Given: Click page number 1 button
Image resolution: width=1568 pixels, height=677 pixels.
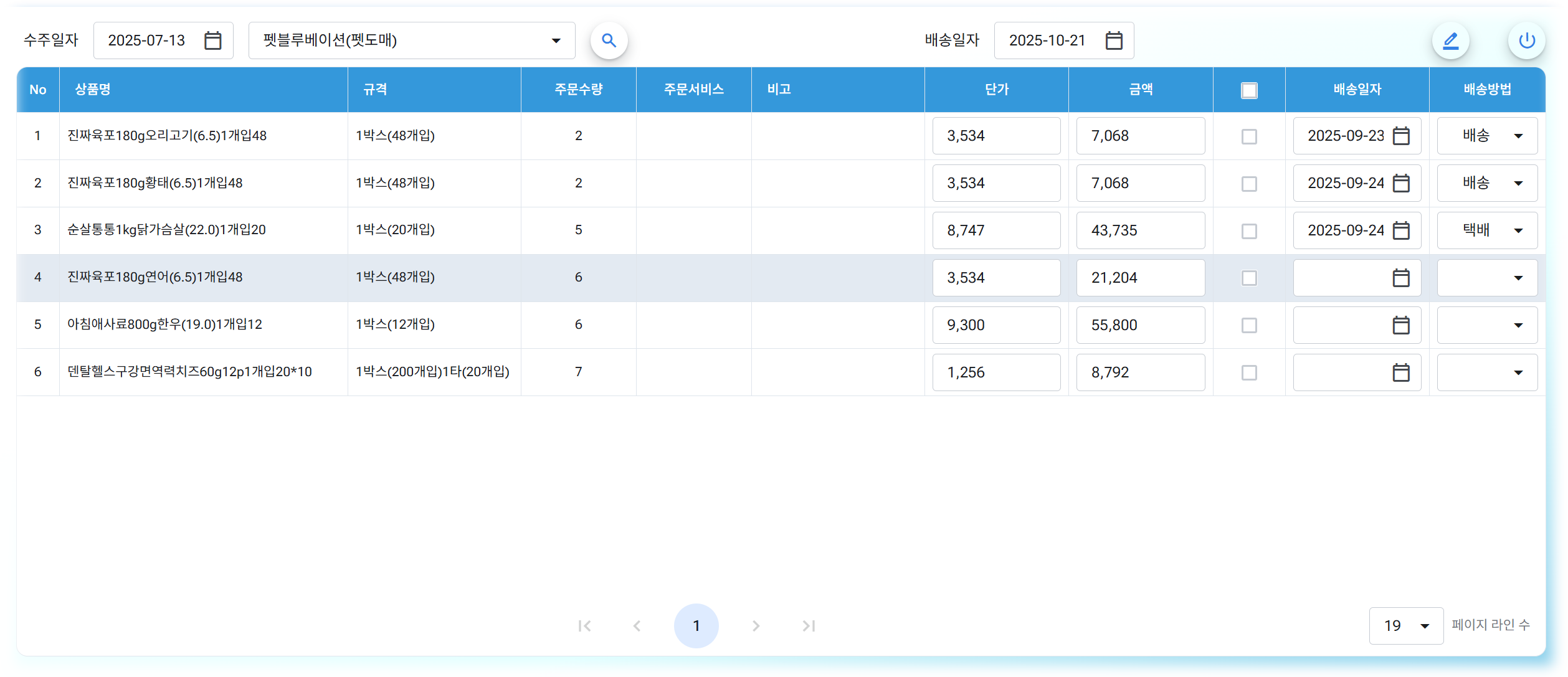Looking at the screenshot, I should point(696,626).
